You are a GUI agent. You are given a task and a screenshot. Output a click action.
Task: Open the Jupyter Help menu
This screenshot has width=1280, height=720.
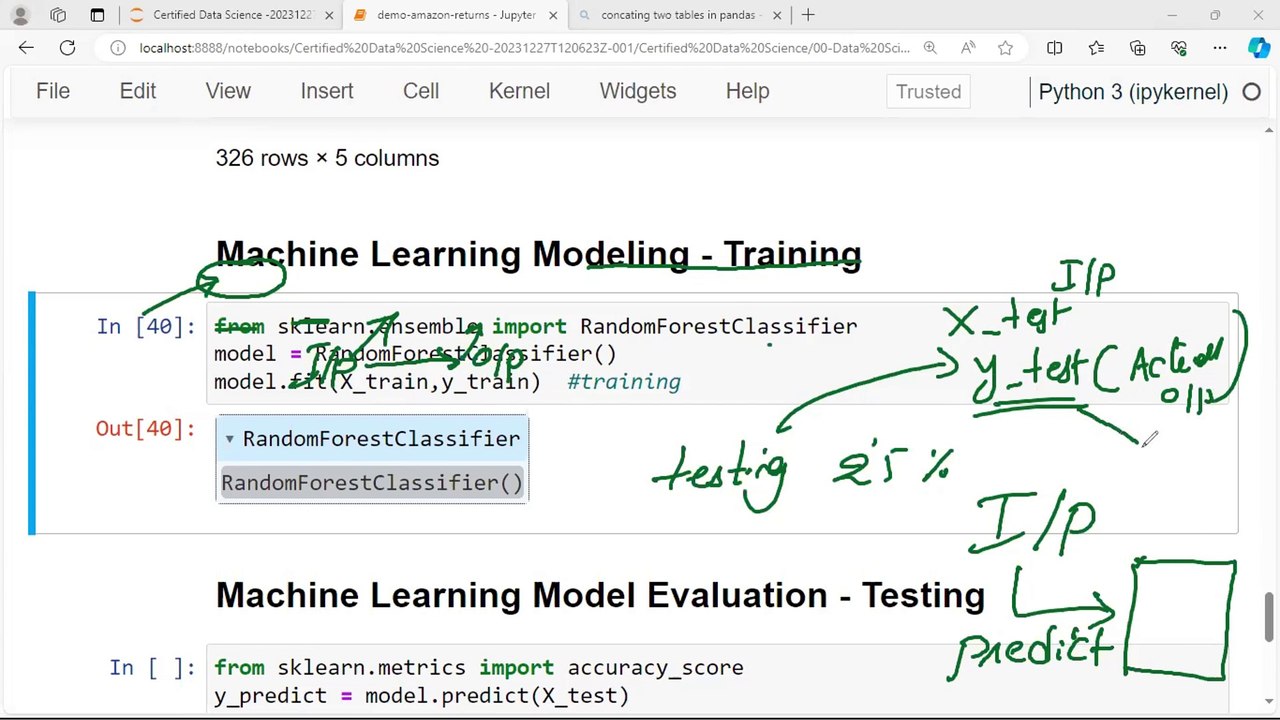coord(747,91)
